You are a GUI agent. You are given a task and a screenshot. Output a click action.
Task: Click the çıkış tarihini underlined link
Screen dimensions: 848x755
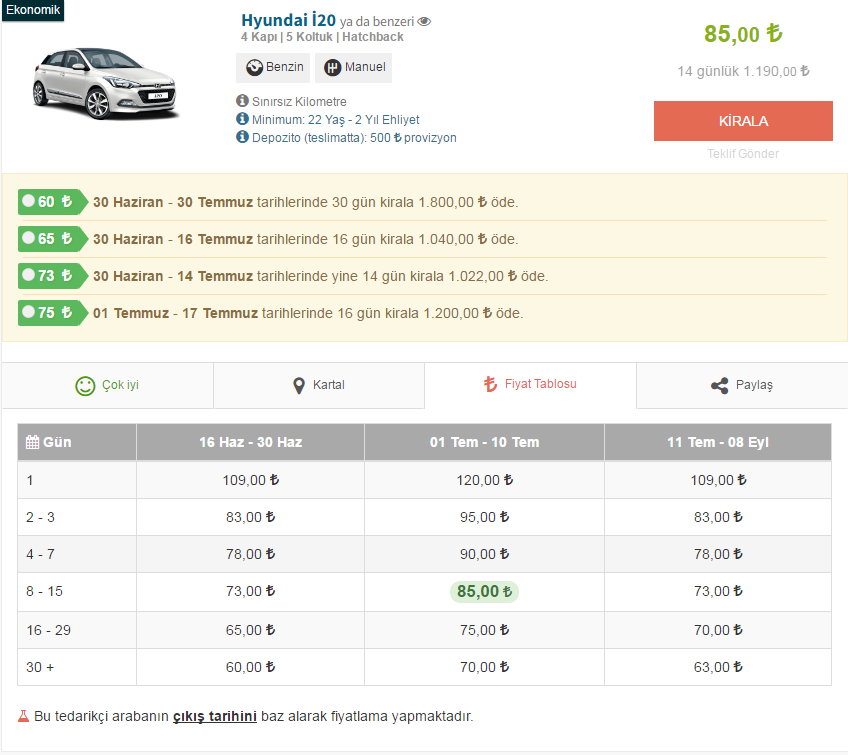pos(215,716)
